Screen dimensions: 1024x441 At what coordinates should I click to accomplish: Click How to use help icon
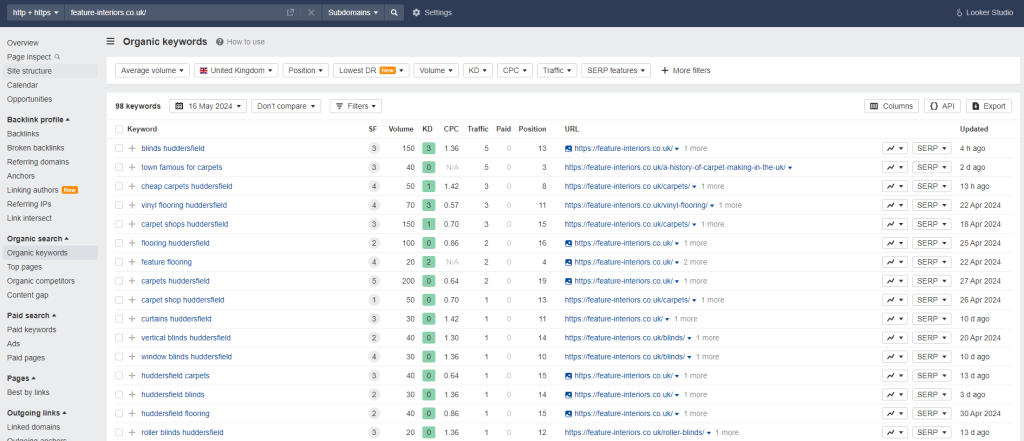tap(220, 42)
